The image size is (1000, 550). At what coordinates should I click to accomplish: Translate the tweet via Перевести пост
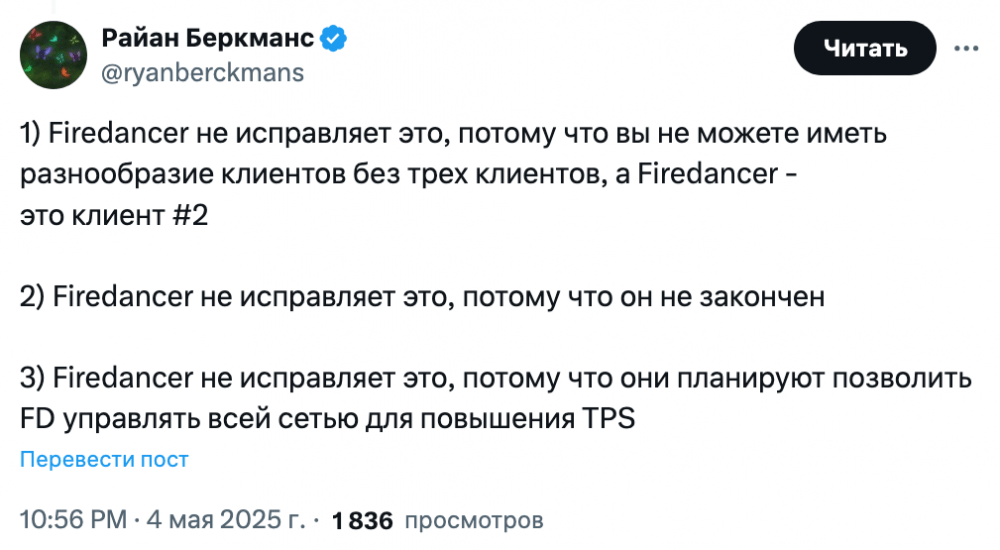click(x=105, y=459)
